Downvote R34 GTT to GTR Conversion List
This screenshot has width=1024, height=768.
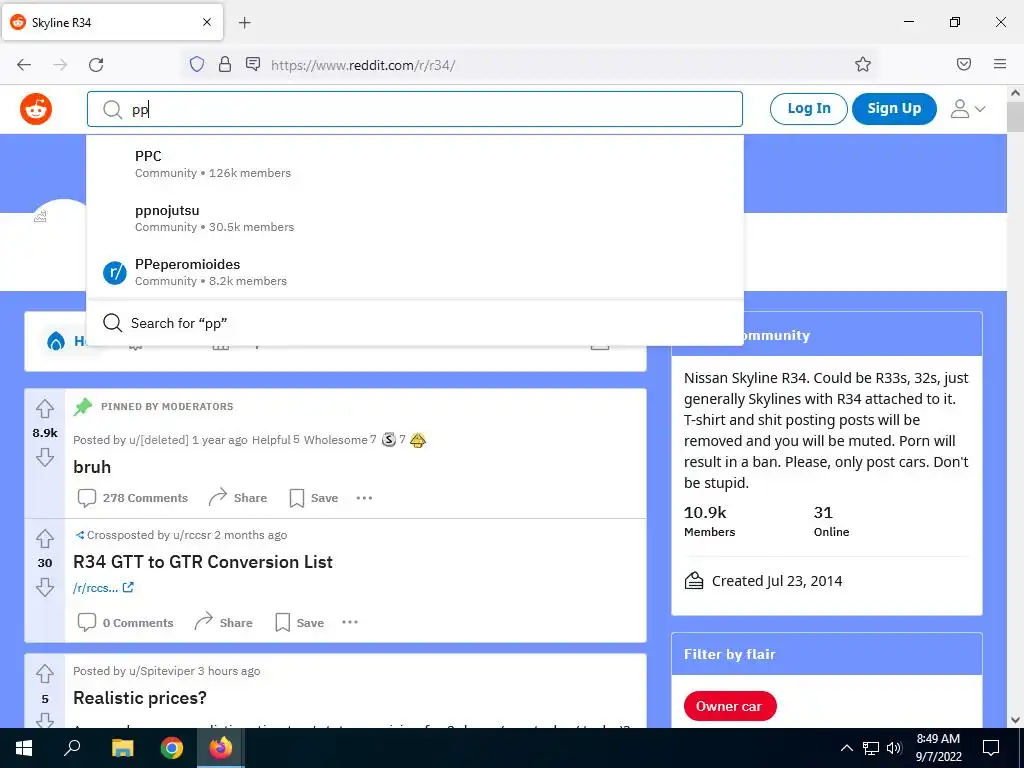click(45, 587)
